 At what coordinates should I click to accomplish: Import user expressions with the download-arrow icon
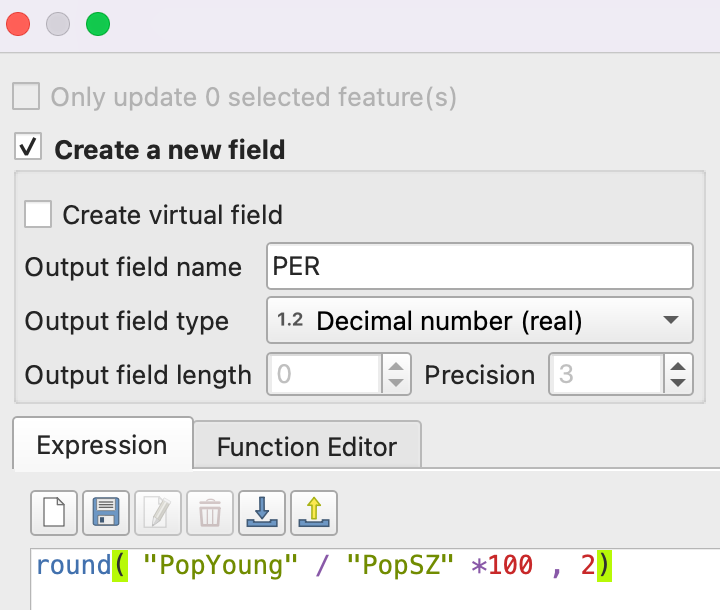[x=262, y=514]
